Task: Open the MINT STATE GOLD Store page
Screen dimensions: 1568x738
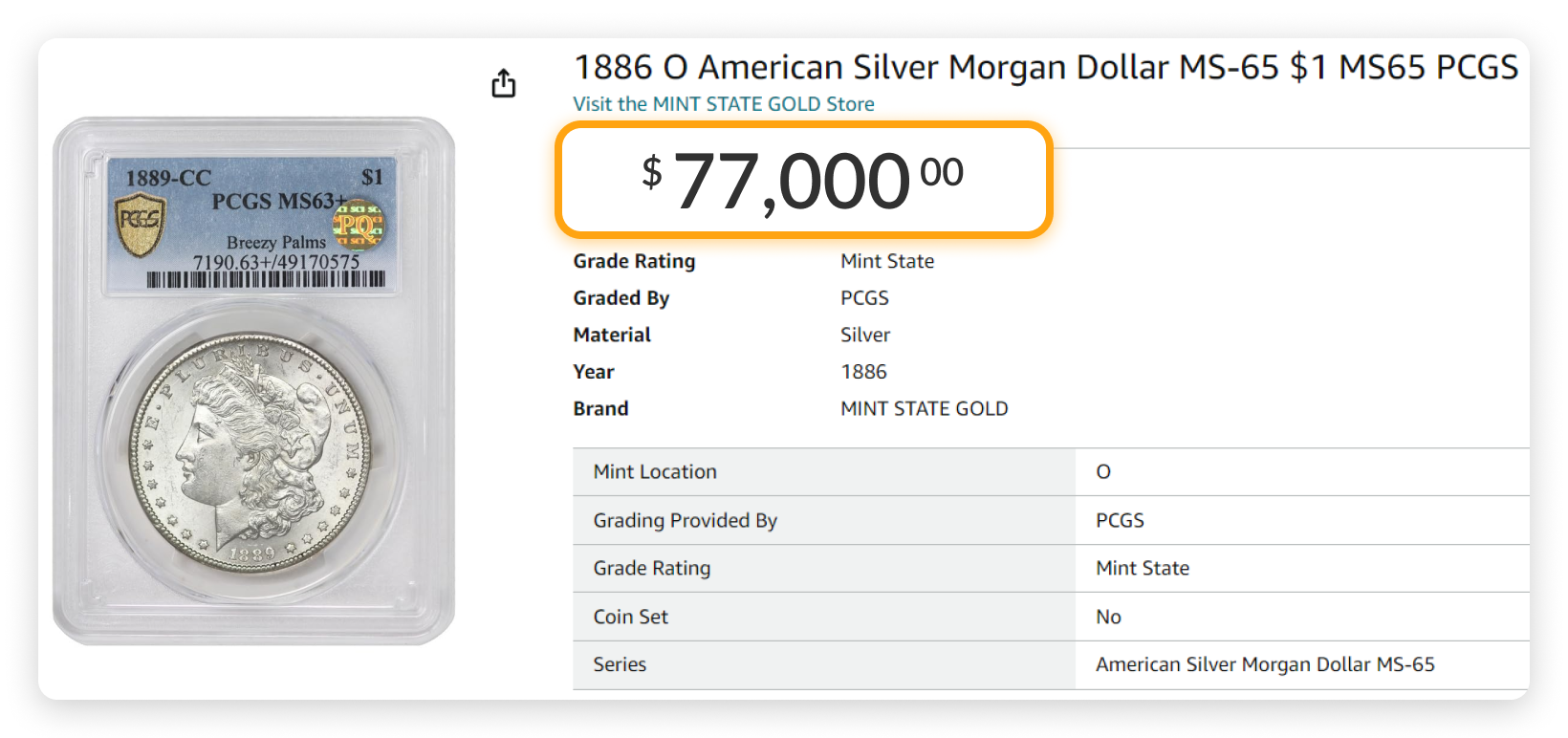Action: coord(723,103)
